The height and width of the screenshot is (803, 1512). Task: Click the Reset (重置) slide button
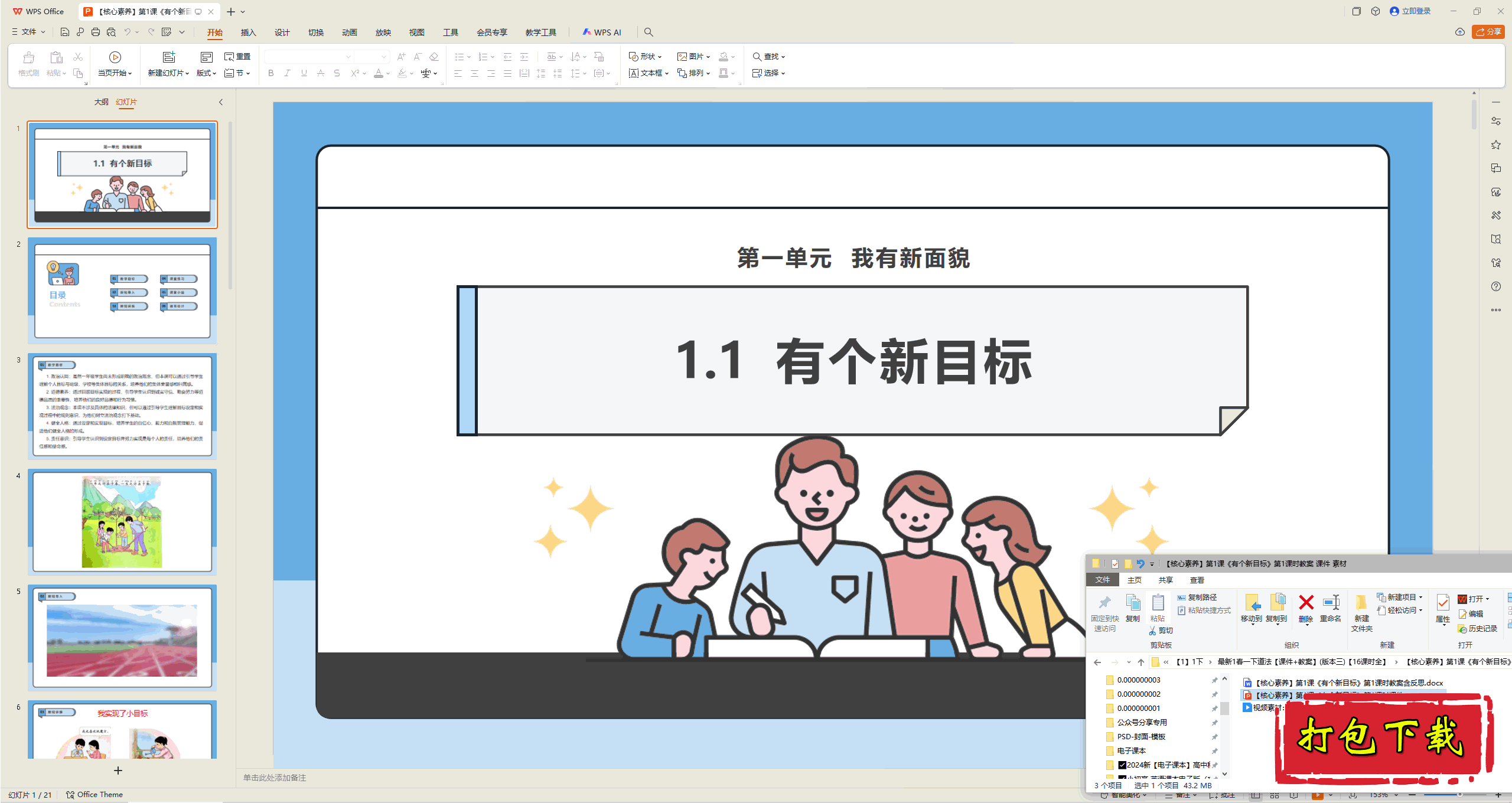click(237, 57)
